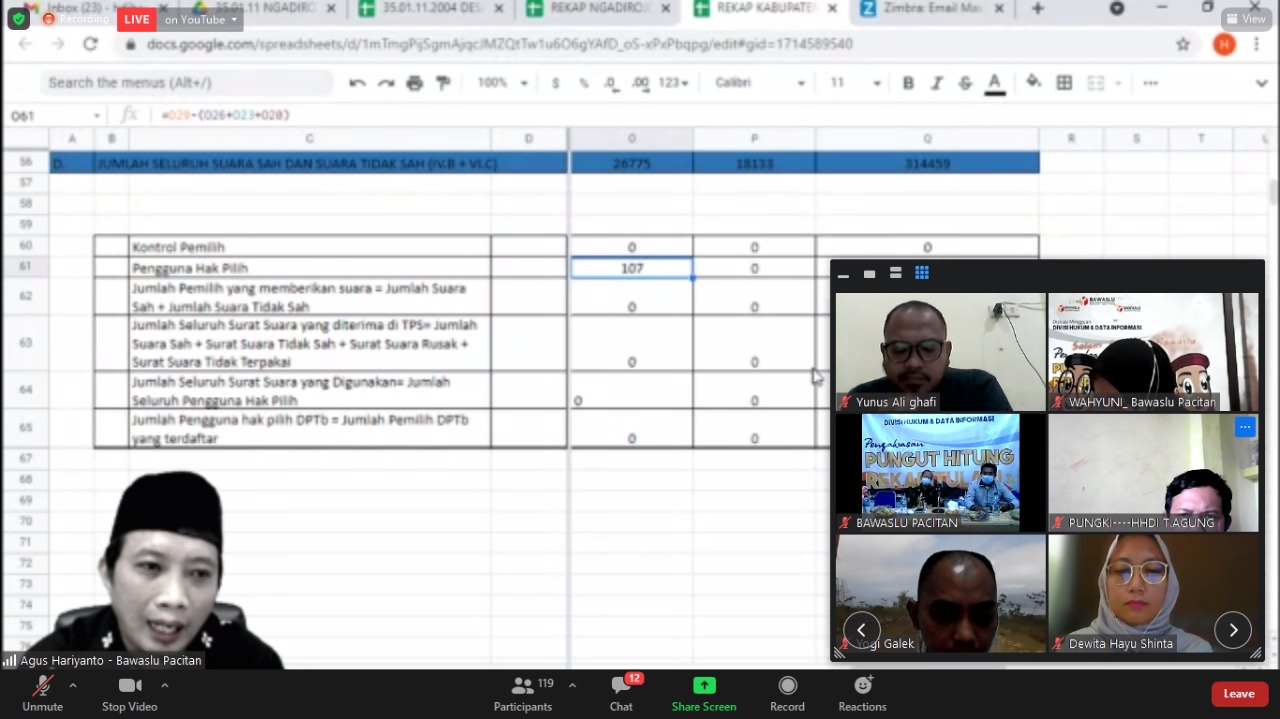
Task: Click the Search the menus field
Action: click(x=185, y=83)
